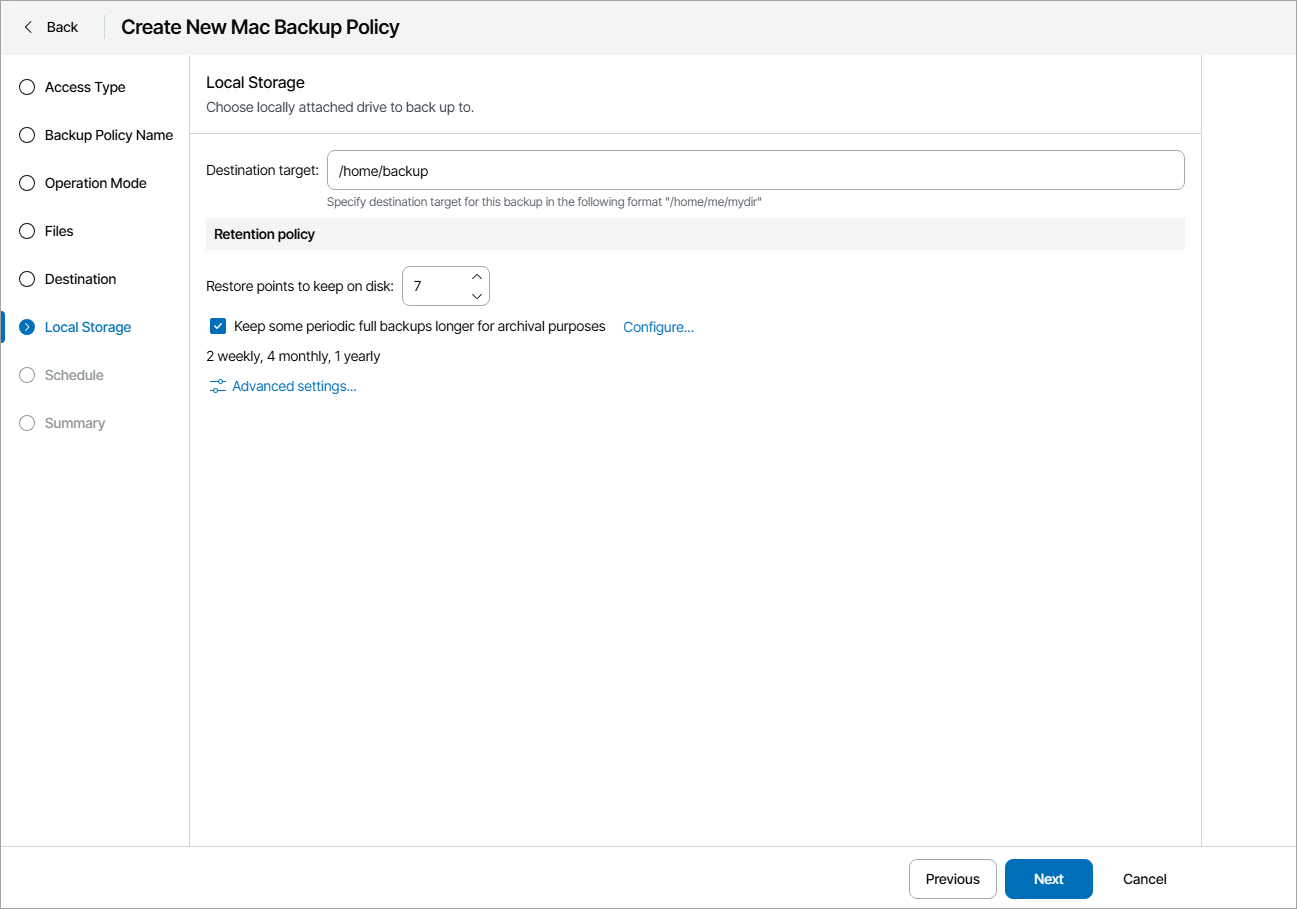The image size is (1297, 909).
Task: Click the back chevron icon
Action: (x=27, y=27)
